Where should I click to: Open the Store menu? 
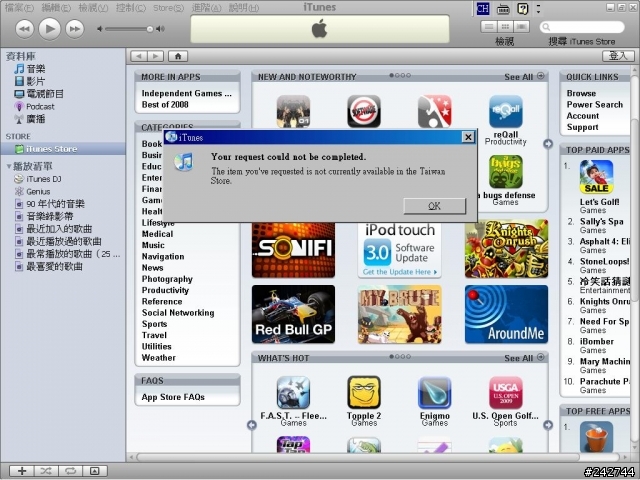(x=168, y=7)
